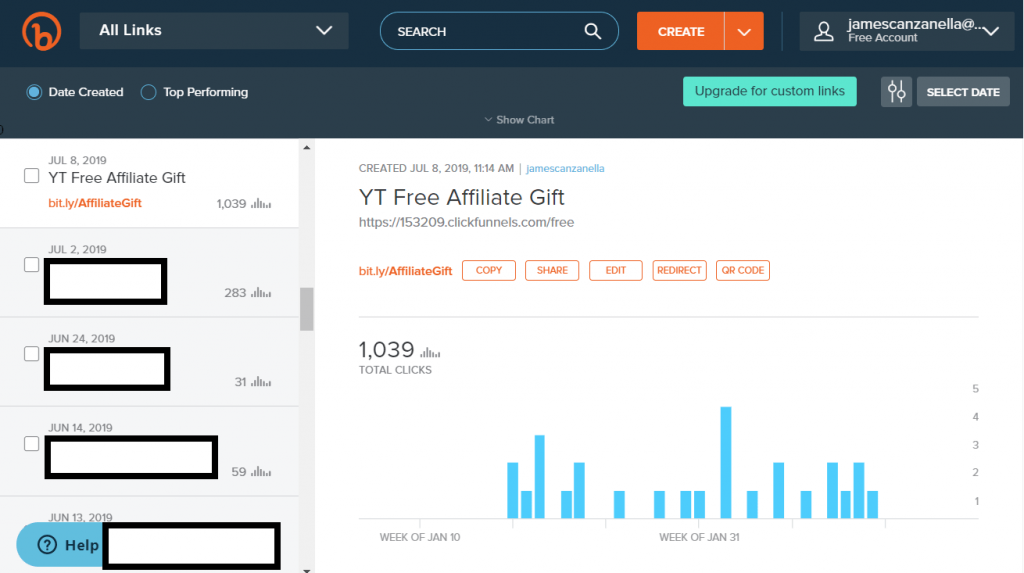This screenshot has width=1024, height=573.
Task: Click Upgrade for custom links
Action: click(769, 91)
